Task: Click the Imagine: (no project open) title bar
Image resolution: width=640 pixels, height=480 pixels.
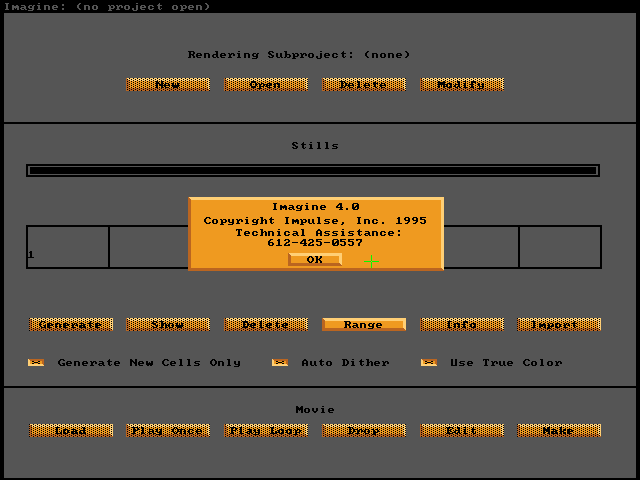Action: pos(107,7)
